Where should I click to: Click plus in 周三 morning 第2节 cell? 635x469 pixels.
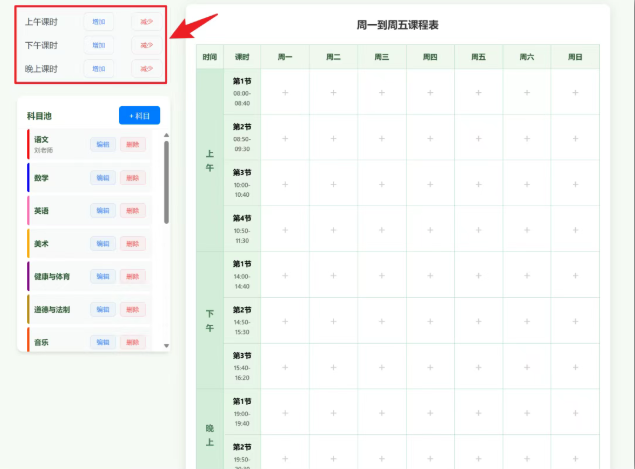click(382, 138)
